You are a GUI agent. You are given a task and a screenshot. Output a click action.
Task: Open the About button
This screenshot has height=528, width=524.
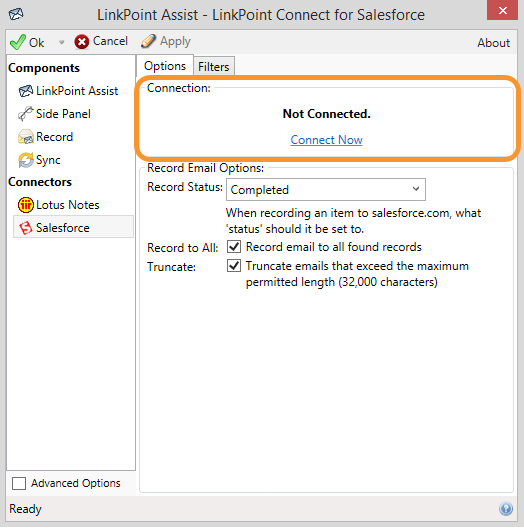[493, 43]
